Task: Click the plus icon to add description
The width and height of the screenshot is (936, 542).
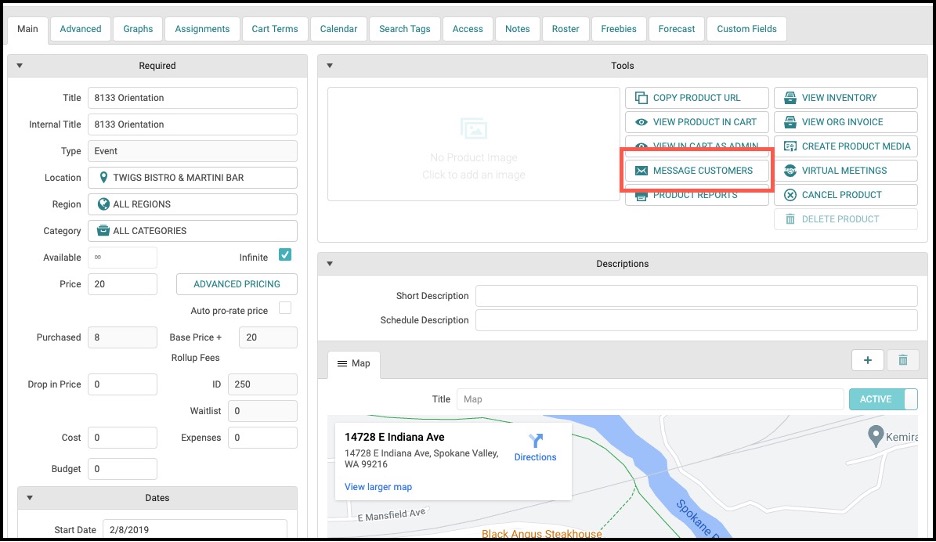Action: [x=867, y=360]
